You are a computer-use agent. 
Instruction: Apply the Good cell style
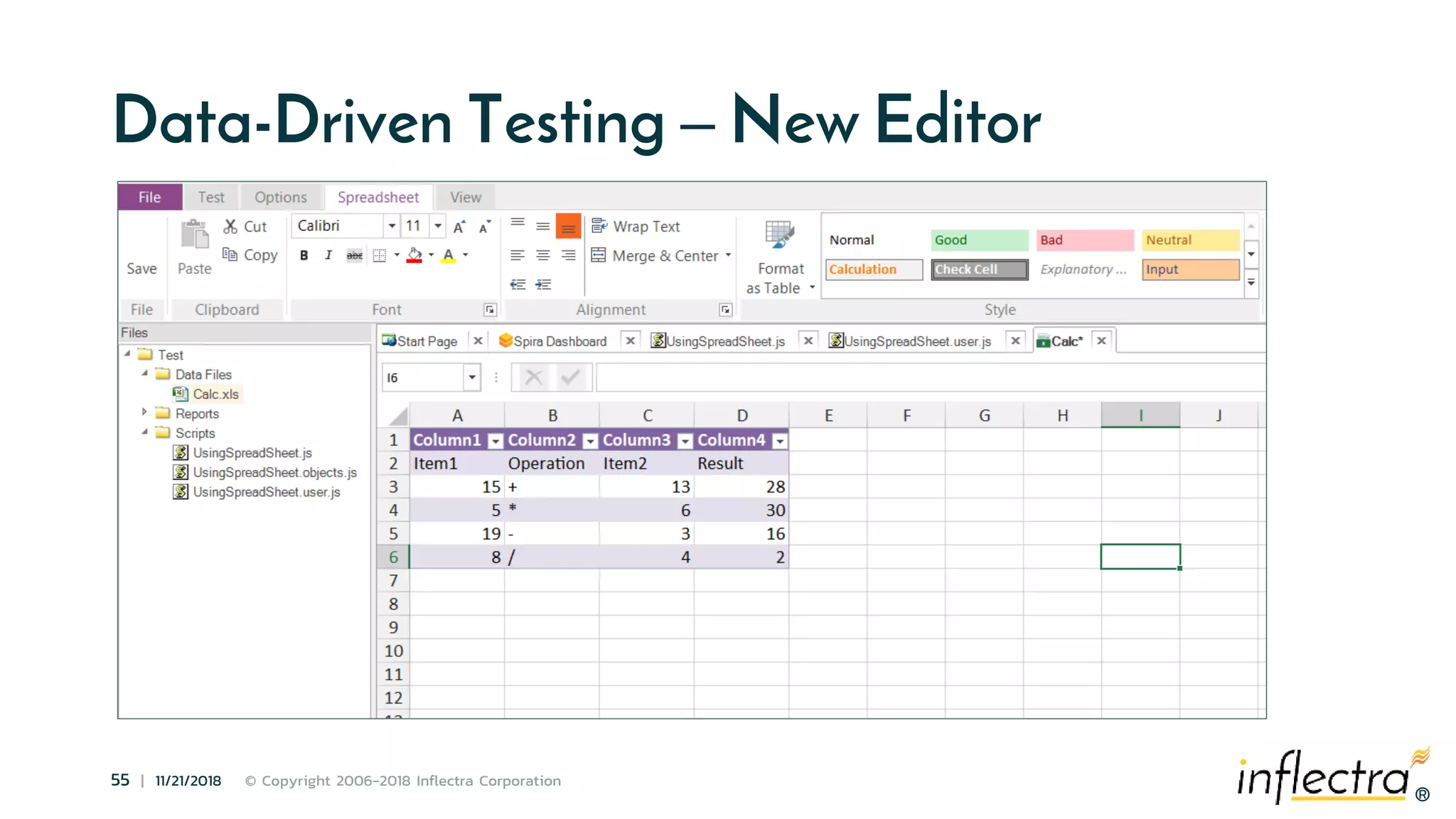979,240
